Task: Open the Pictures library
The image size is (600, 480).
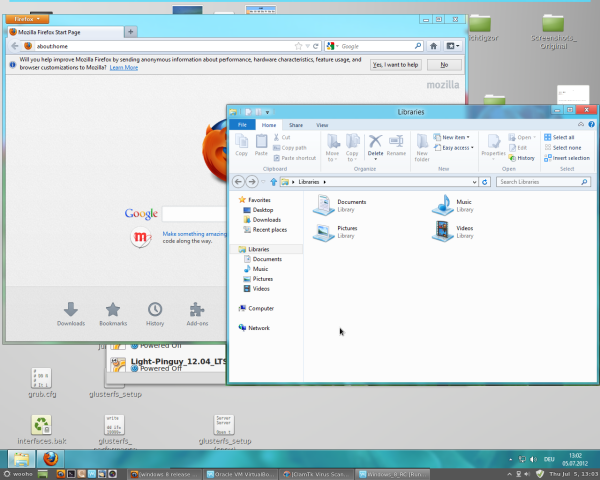Action: (x=335, y=232)
